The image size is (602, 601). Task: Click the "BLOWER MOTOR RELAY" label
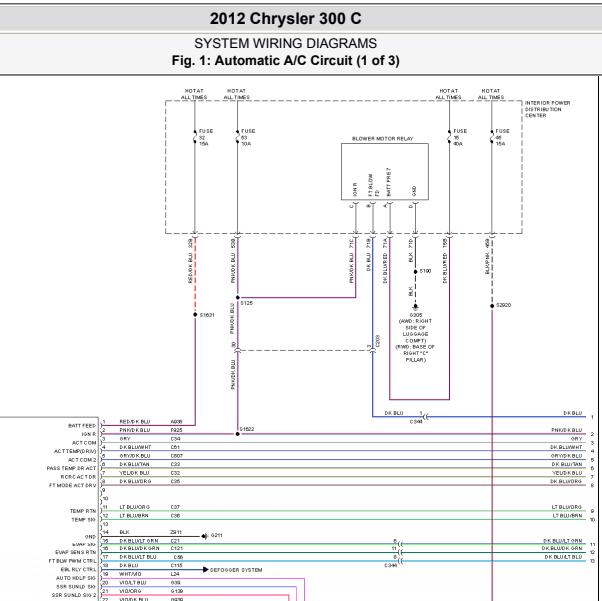(382, 139)
